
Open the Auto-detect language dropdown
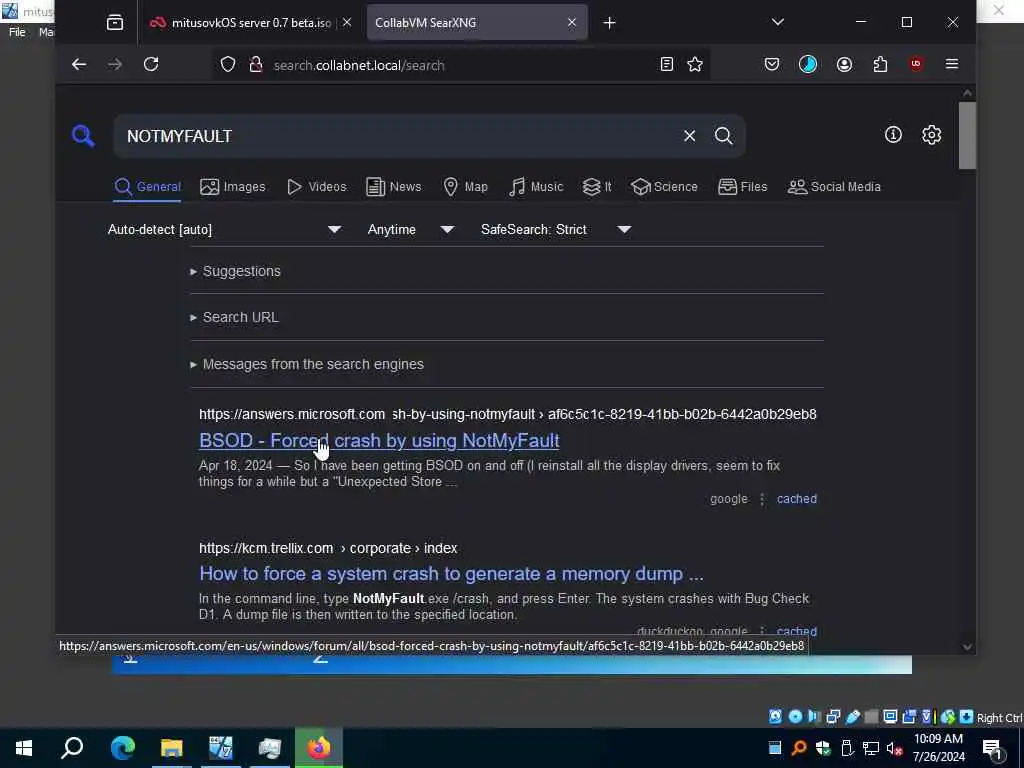pyautogui.click(x=225, y=229)
